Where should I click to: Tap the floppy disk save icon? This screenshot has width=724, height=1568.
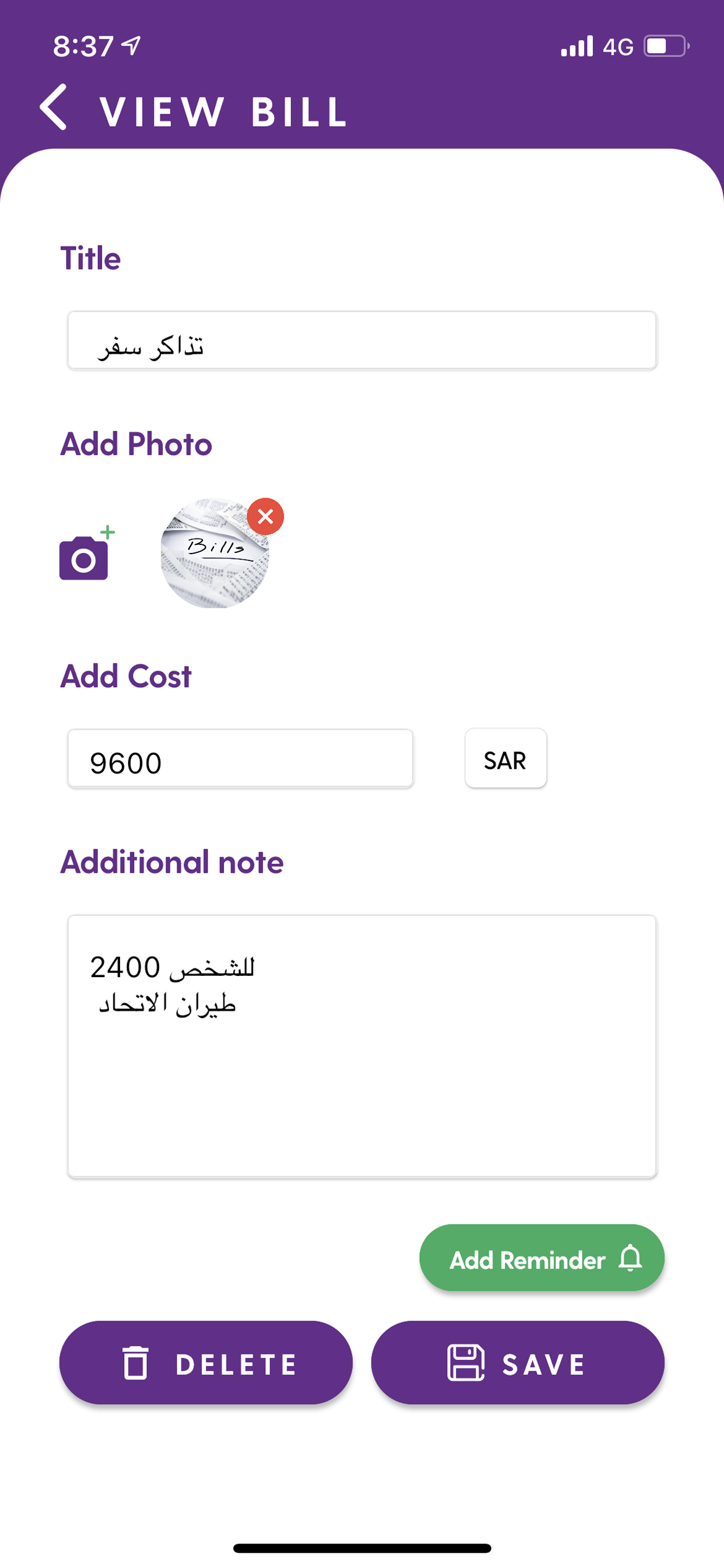466,1362
